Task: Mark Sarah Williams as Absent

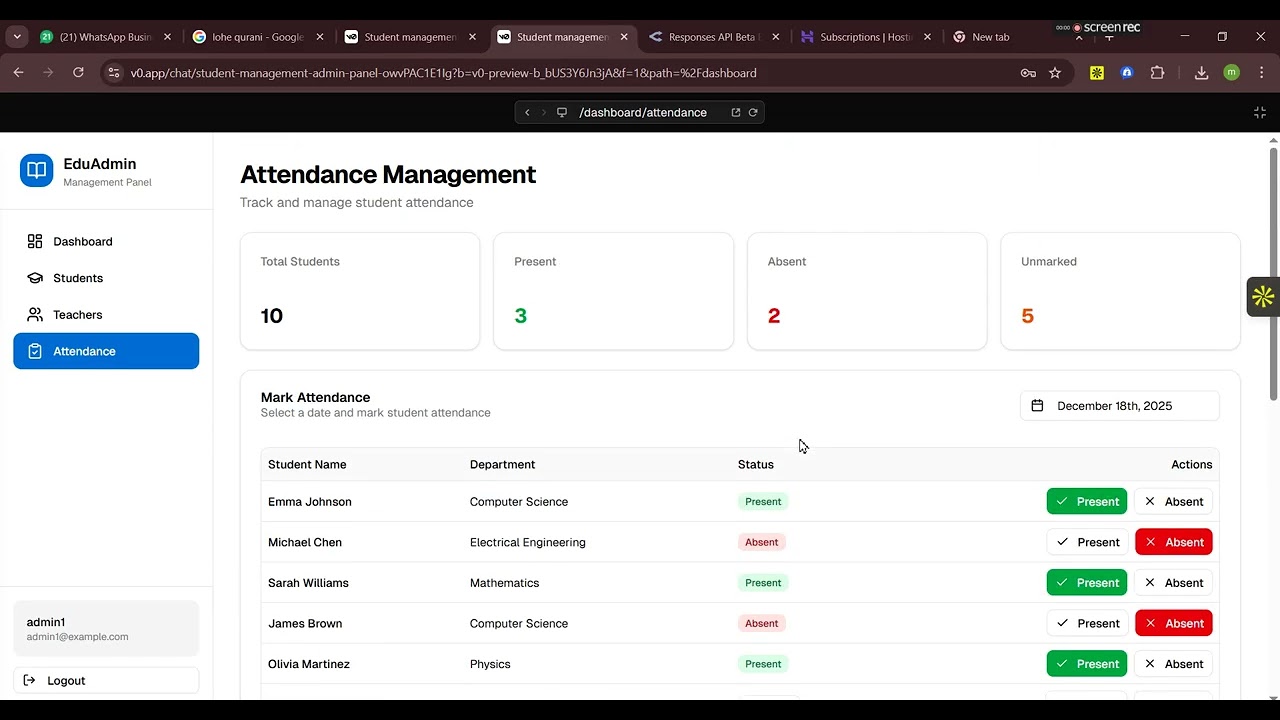Action: click(1174, 583)
